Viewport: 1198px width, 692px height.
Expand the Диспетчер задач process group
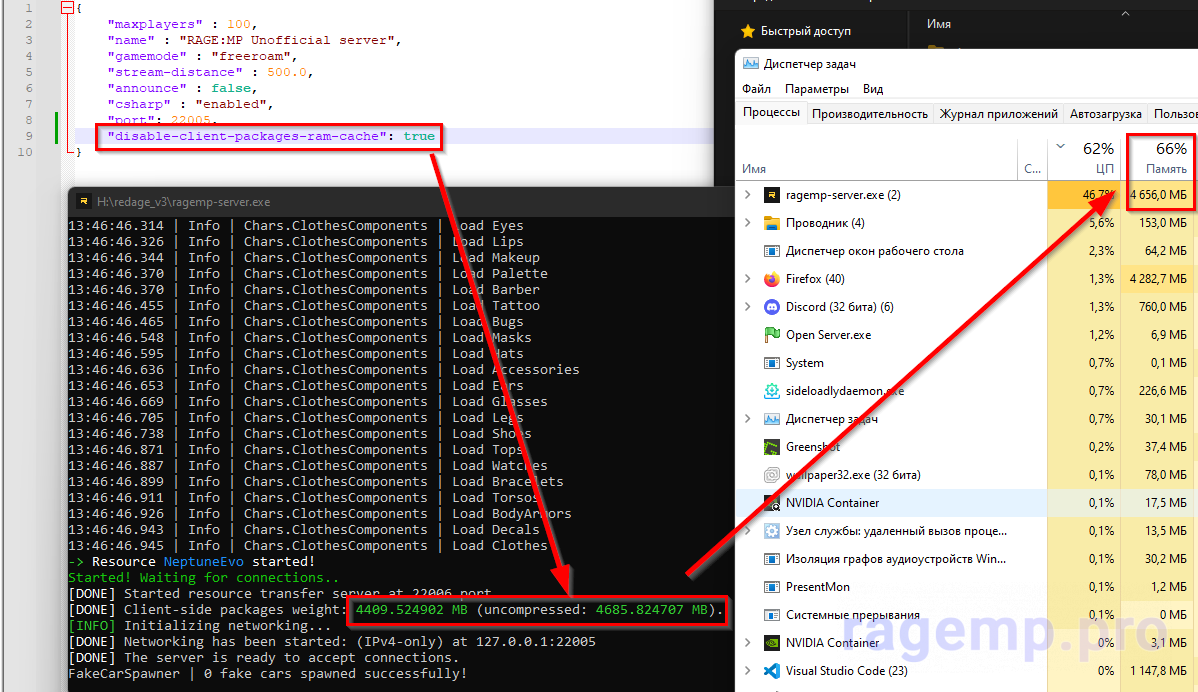[748, 419]
